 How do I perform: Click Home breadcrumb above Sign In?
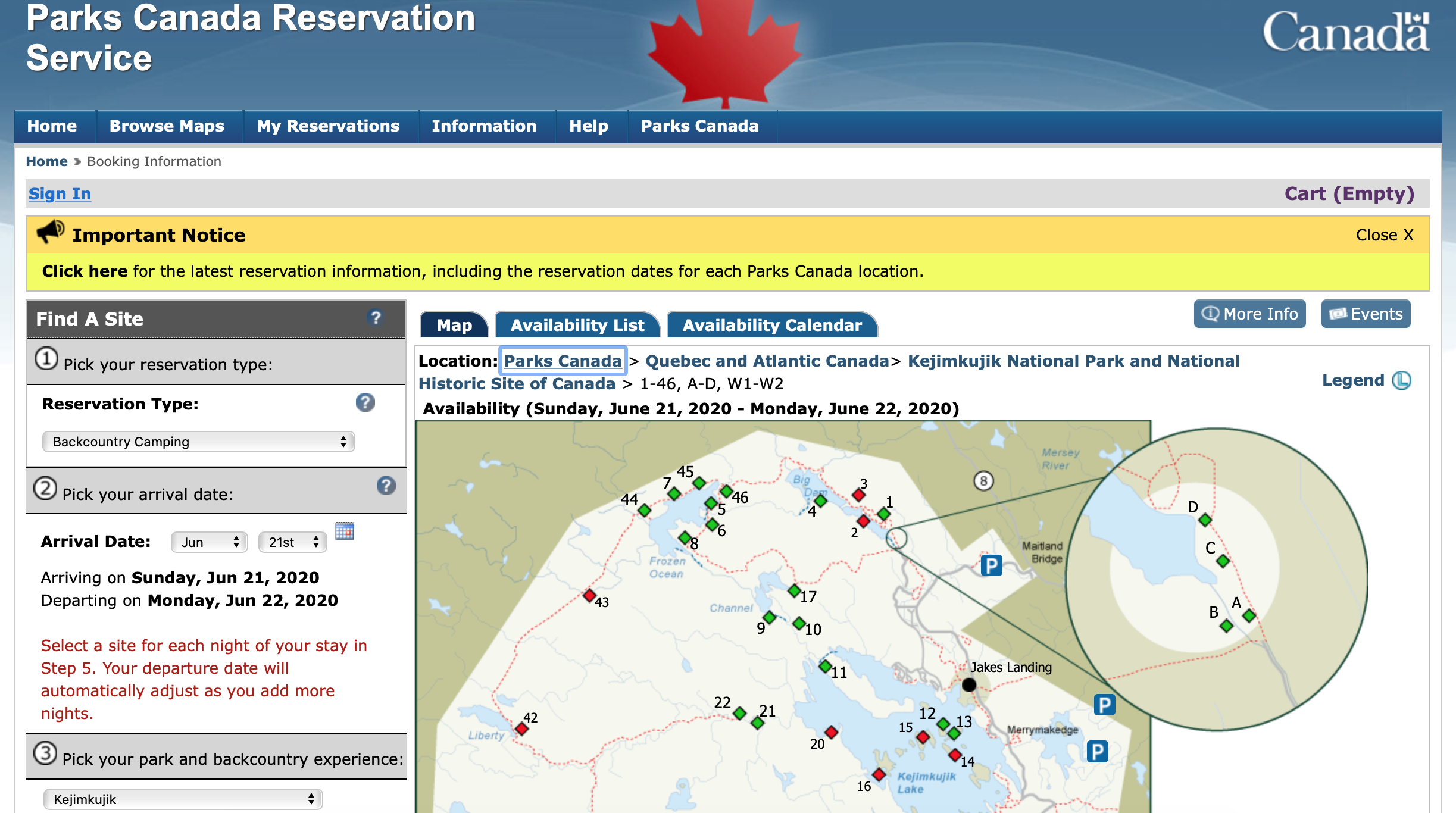tap(46, 161)
